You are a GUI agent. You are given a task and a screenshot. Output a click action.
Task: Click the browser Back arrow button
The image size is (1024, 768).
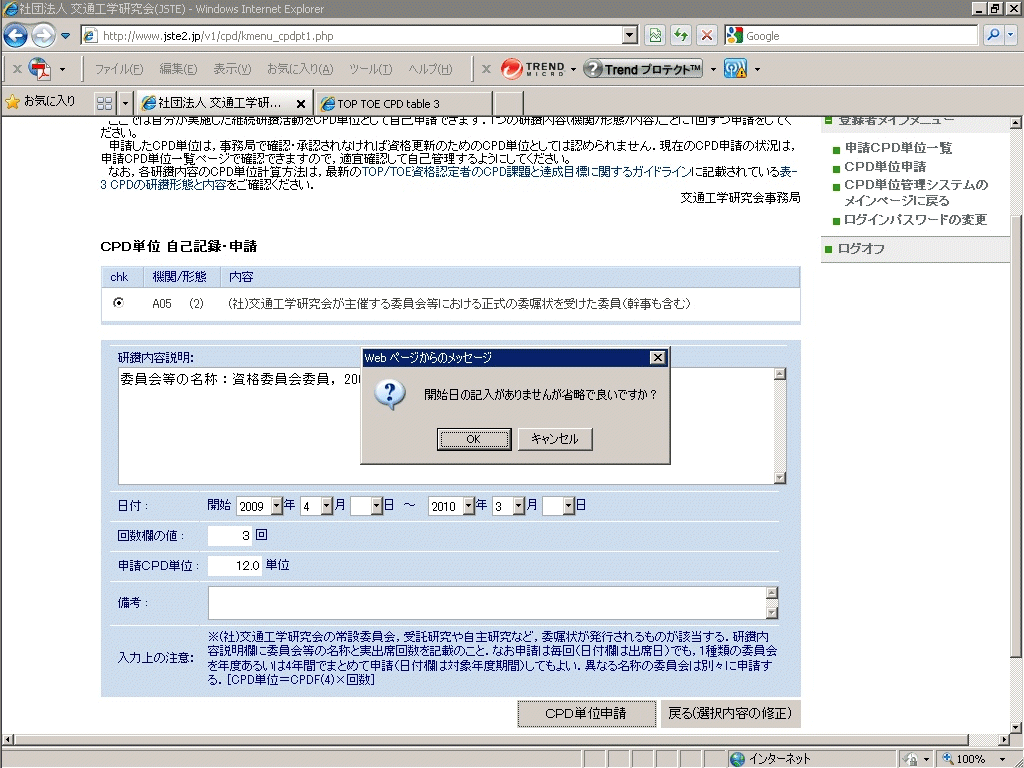(x=16, y=35)
